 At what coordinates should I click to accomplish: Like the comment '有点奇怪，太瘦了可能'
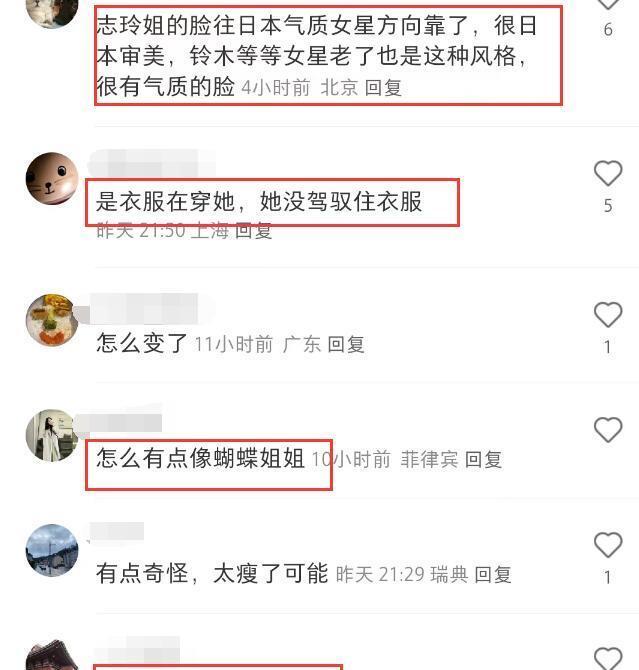point(608,545)
